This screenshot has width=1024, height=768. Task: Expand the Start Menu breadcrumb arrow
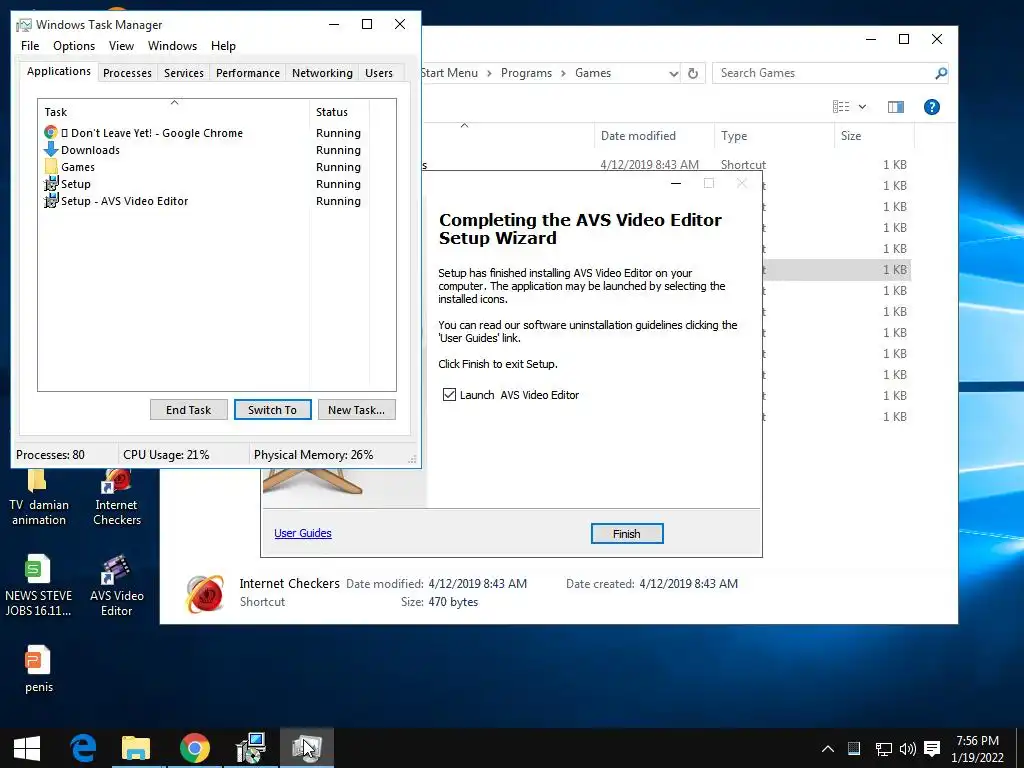pyautogui.click(x=489, y=73)
